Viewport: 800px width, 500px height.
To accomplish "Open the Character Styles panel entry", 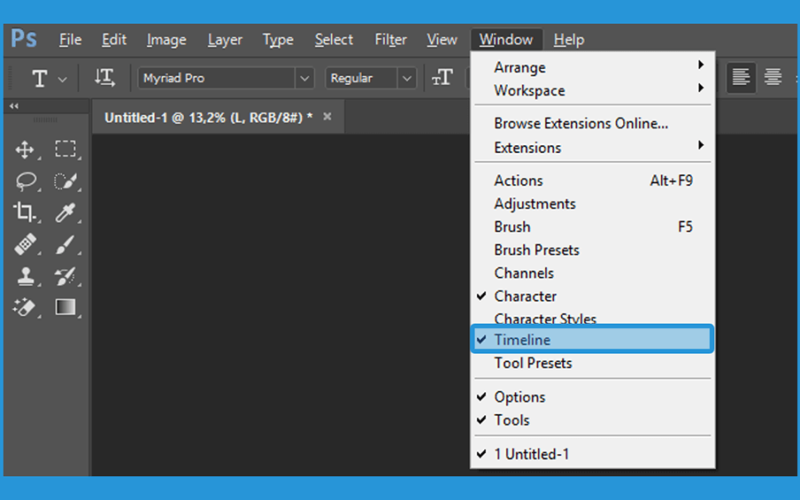I will pos(592,318).
